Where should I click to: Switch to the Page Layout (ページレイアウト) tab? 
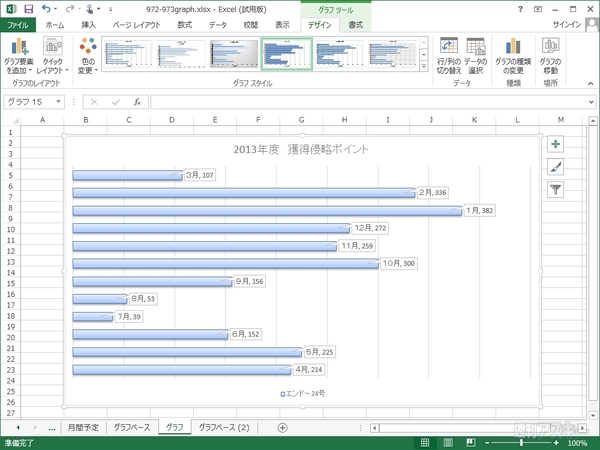[136, 25]
